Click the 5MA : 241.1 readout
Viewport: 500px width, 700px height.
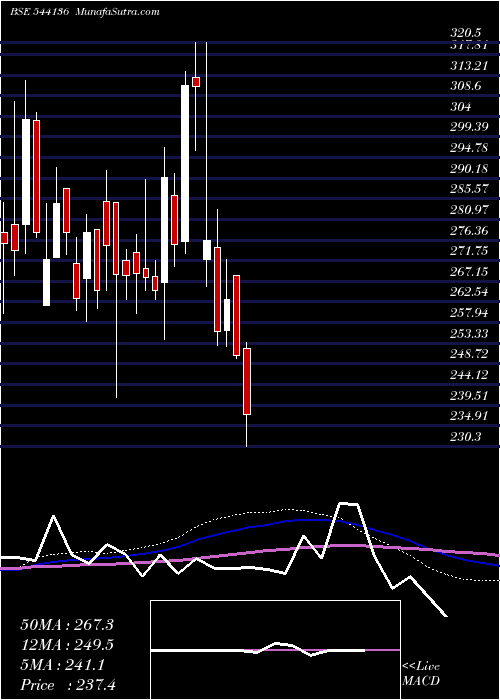(63, 665)
